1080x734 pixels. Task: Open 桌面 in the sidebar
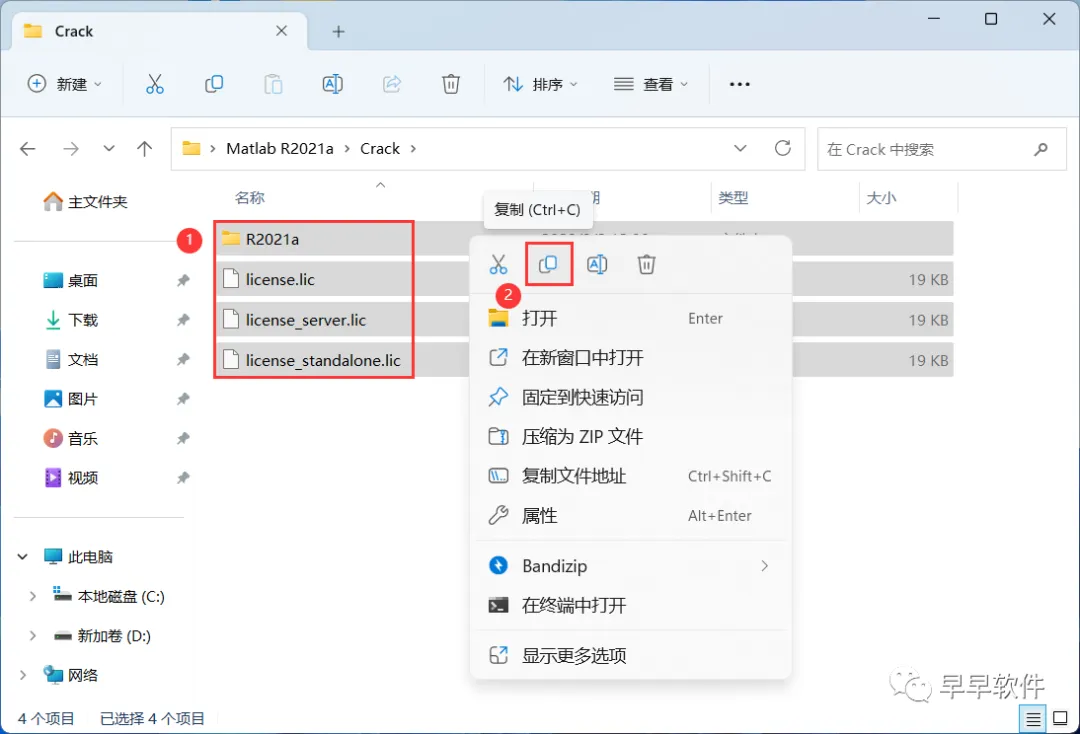[x=71, y=281]
